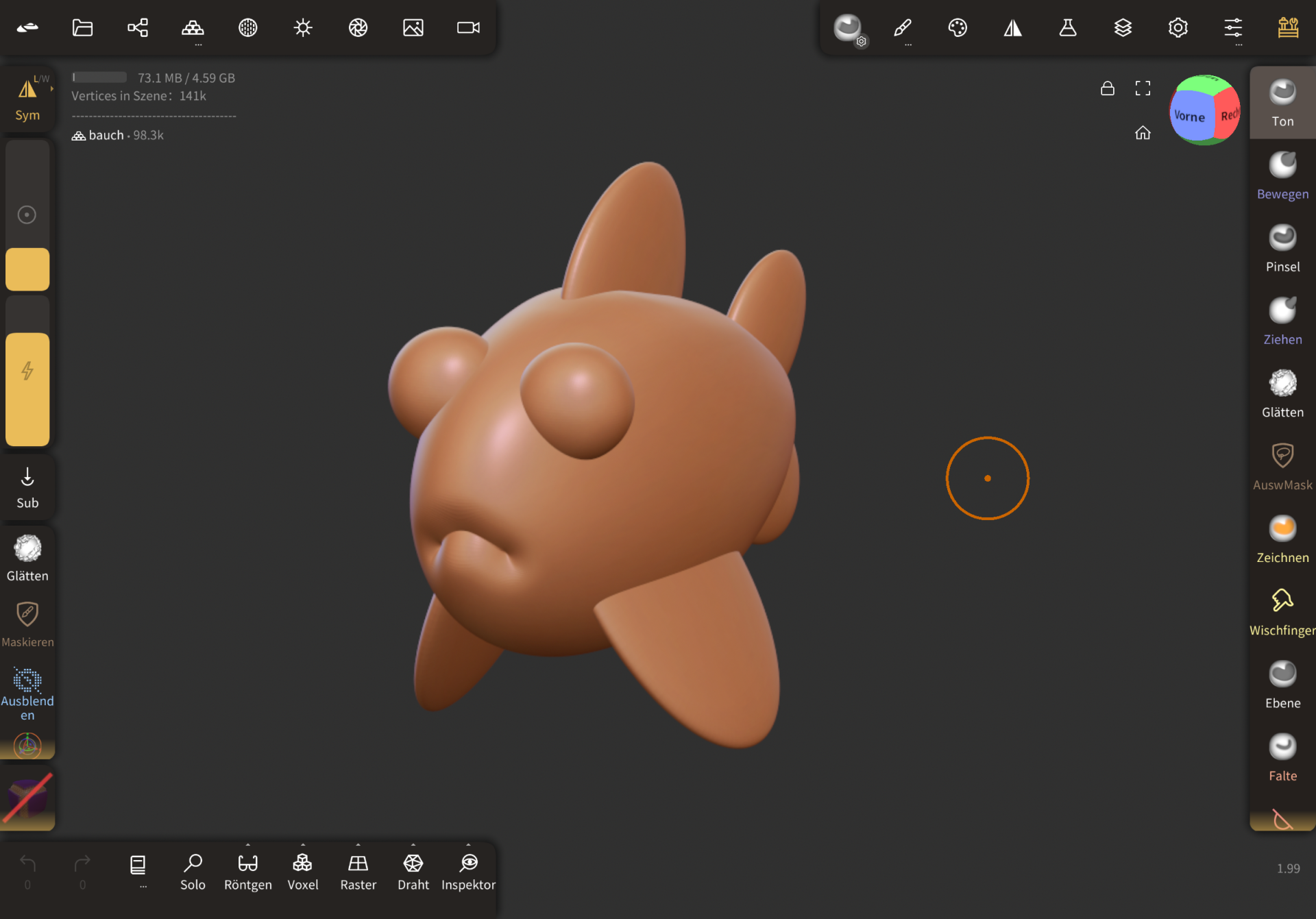The width and height of the screenshot is (1316, 919).
Task: Open the lighting settings sun icon
Action: [x=303, y=27]
